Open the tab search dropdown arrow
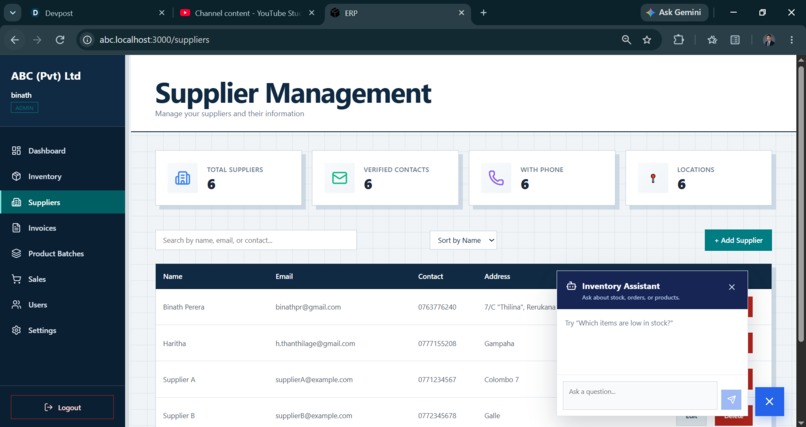The width and height of the screenshot is (806, 427). pyautogui.click(x=12, y=13)
